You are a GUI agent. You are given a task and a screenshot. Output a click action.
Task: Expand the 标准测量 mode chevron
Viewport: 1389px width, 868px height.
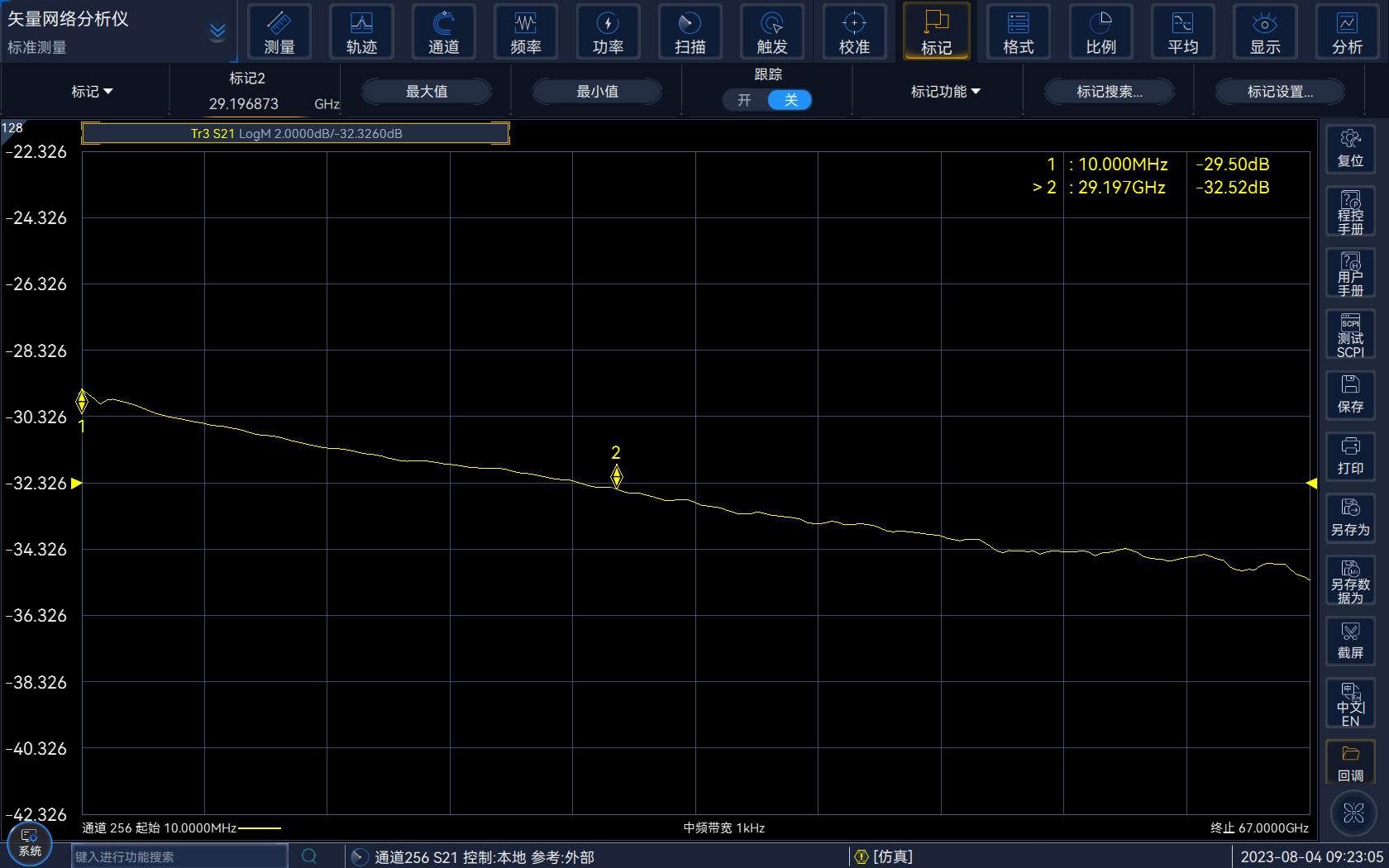point(217,32)
